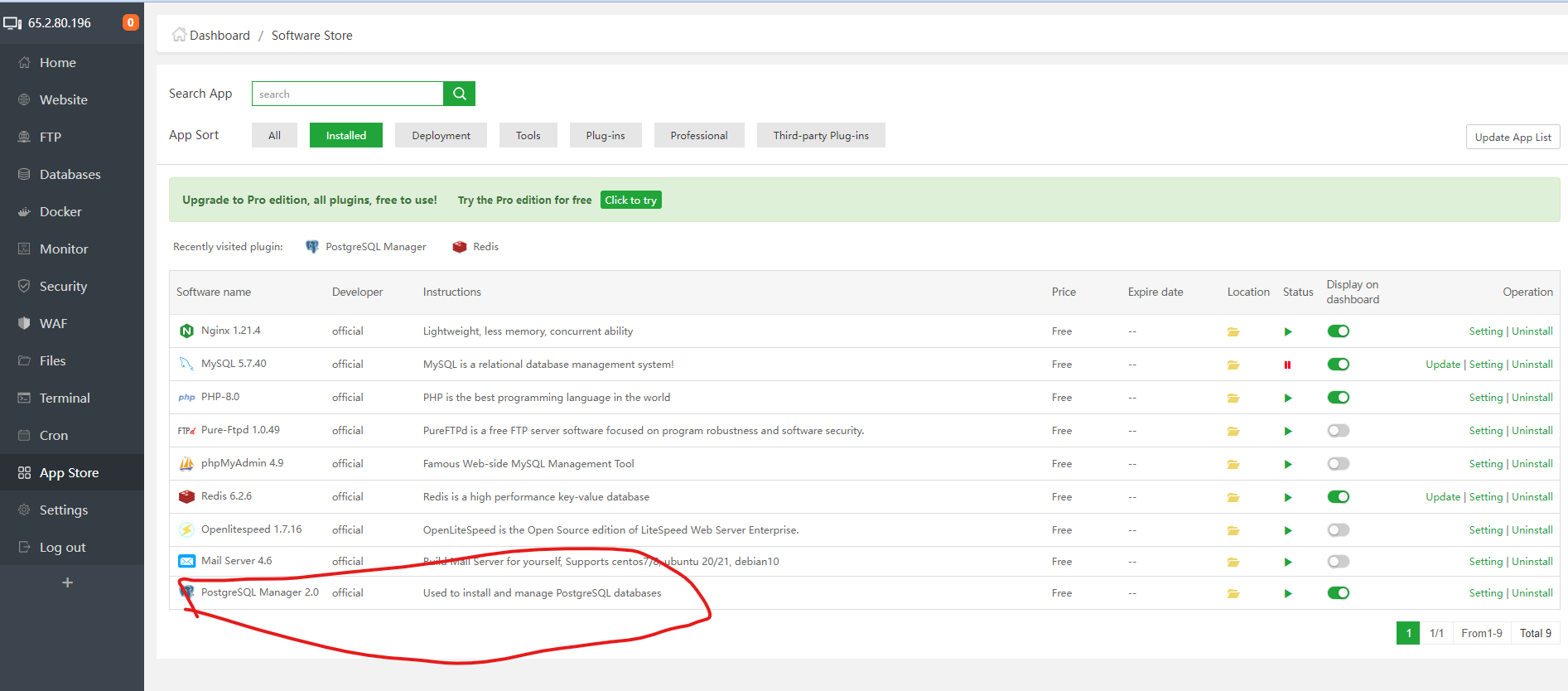
Task: Click Redis running status icon
Action: (1288, 497)
